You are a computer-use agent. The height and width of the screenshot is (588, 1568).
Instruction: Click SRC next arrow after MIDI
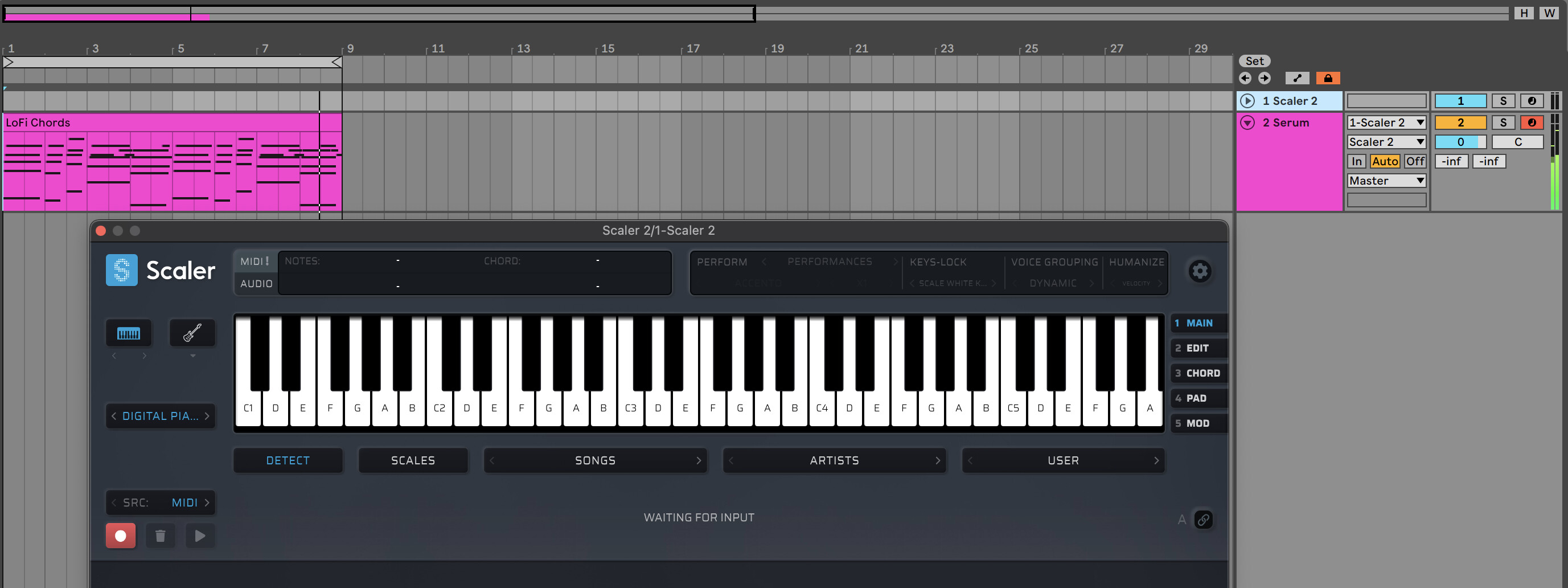coord(207,503)
